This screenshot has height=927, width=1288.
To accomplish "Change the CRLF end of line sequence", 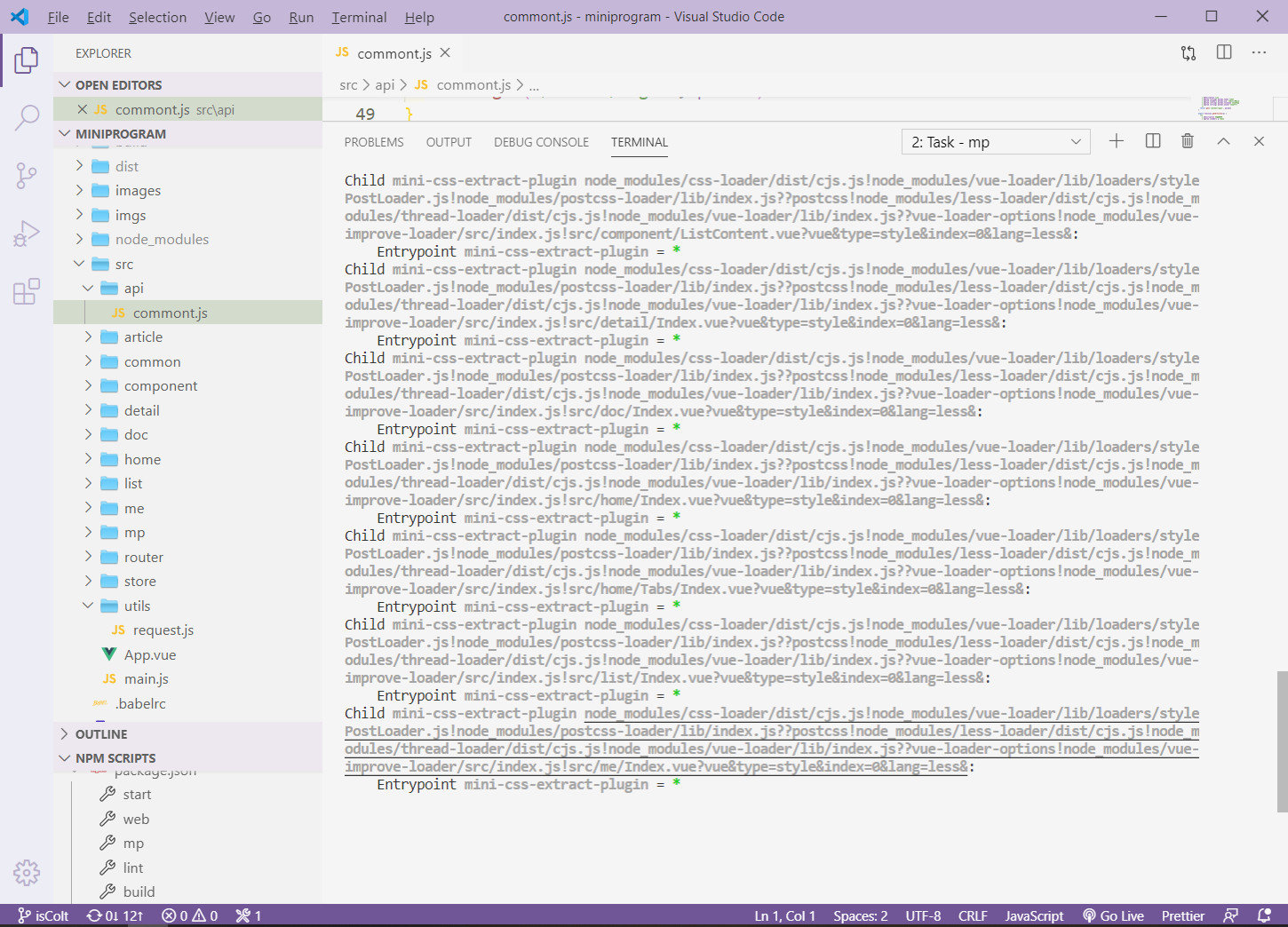I will click(973, 915).
